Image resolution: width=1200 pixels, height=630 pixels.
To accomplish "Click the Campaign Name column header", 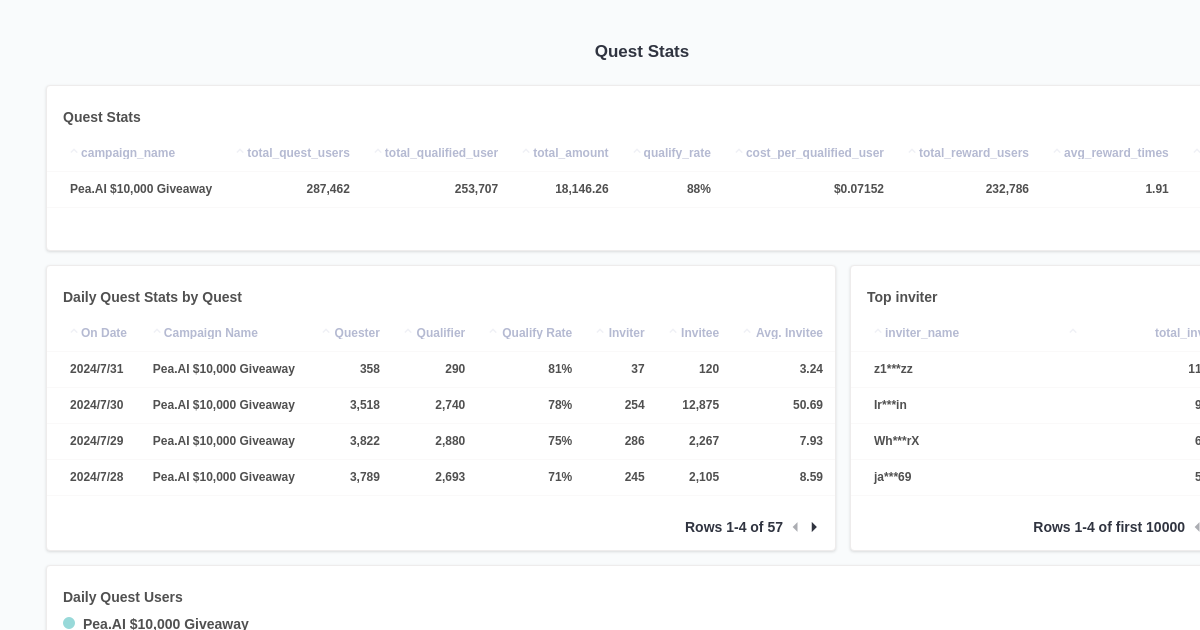I will (210, 333).
